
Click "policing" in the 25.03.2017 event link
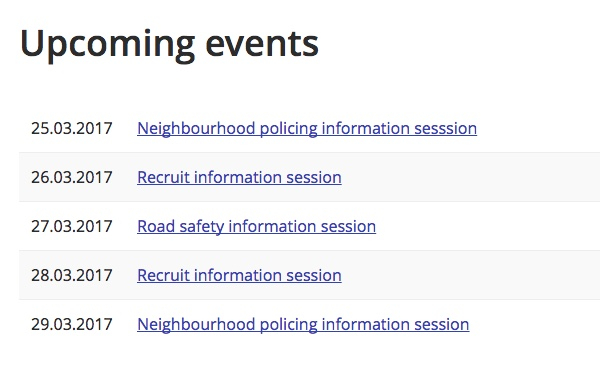coord(289,129)
